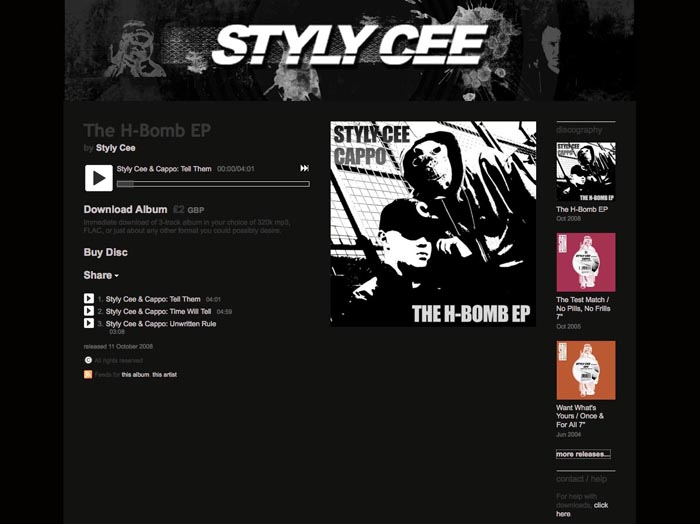Skip to next track icon
This screenshot has height=524, width=700.
[304, 168]
